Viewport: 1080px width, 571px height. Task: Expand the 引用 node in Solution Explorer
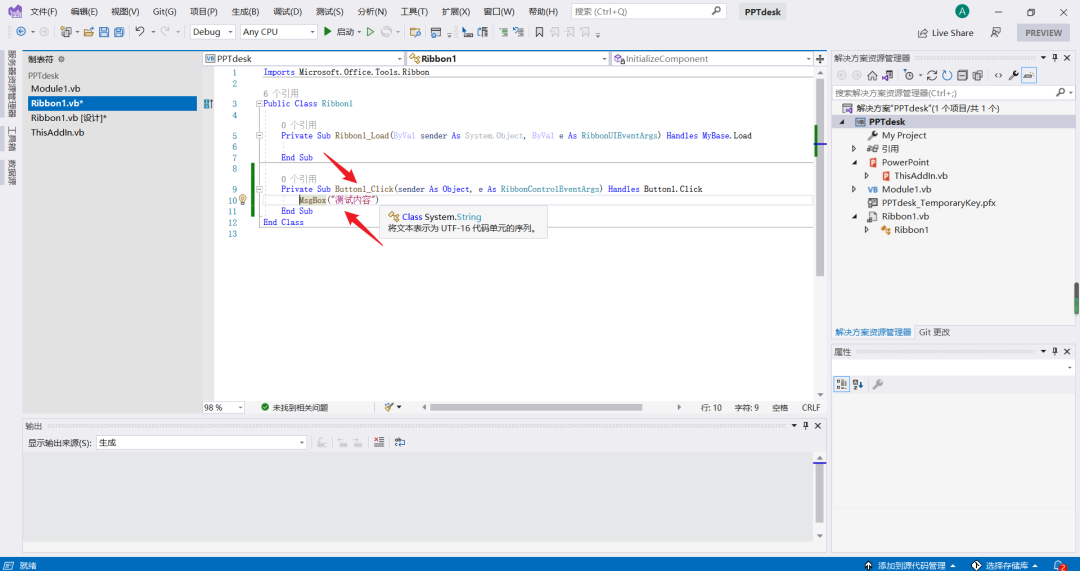tap(855, 149)
